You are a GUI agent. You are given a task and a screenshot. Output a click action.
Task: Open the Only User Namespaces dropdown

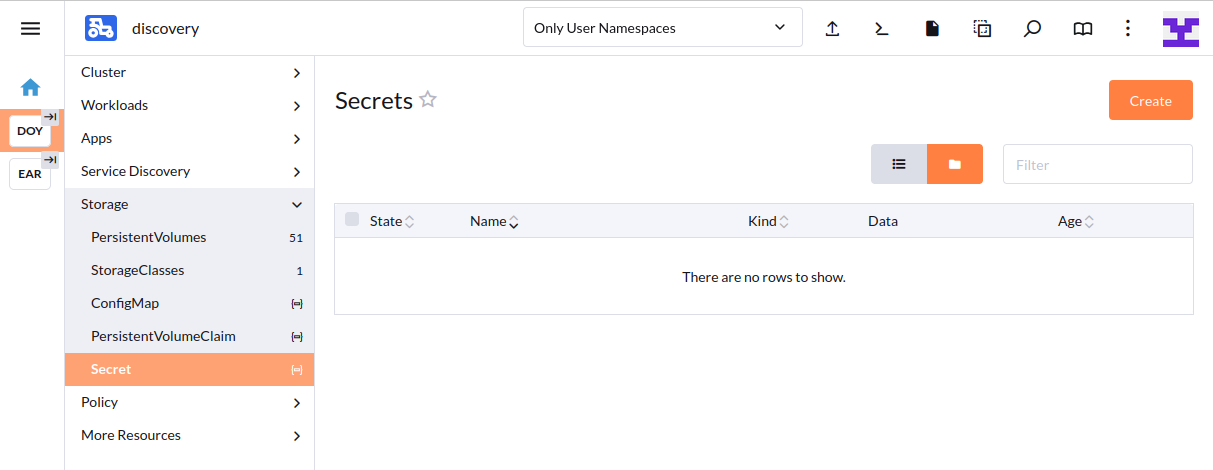click(x=662, y=28)
